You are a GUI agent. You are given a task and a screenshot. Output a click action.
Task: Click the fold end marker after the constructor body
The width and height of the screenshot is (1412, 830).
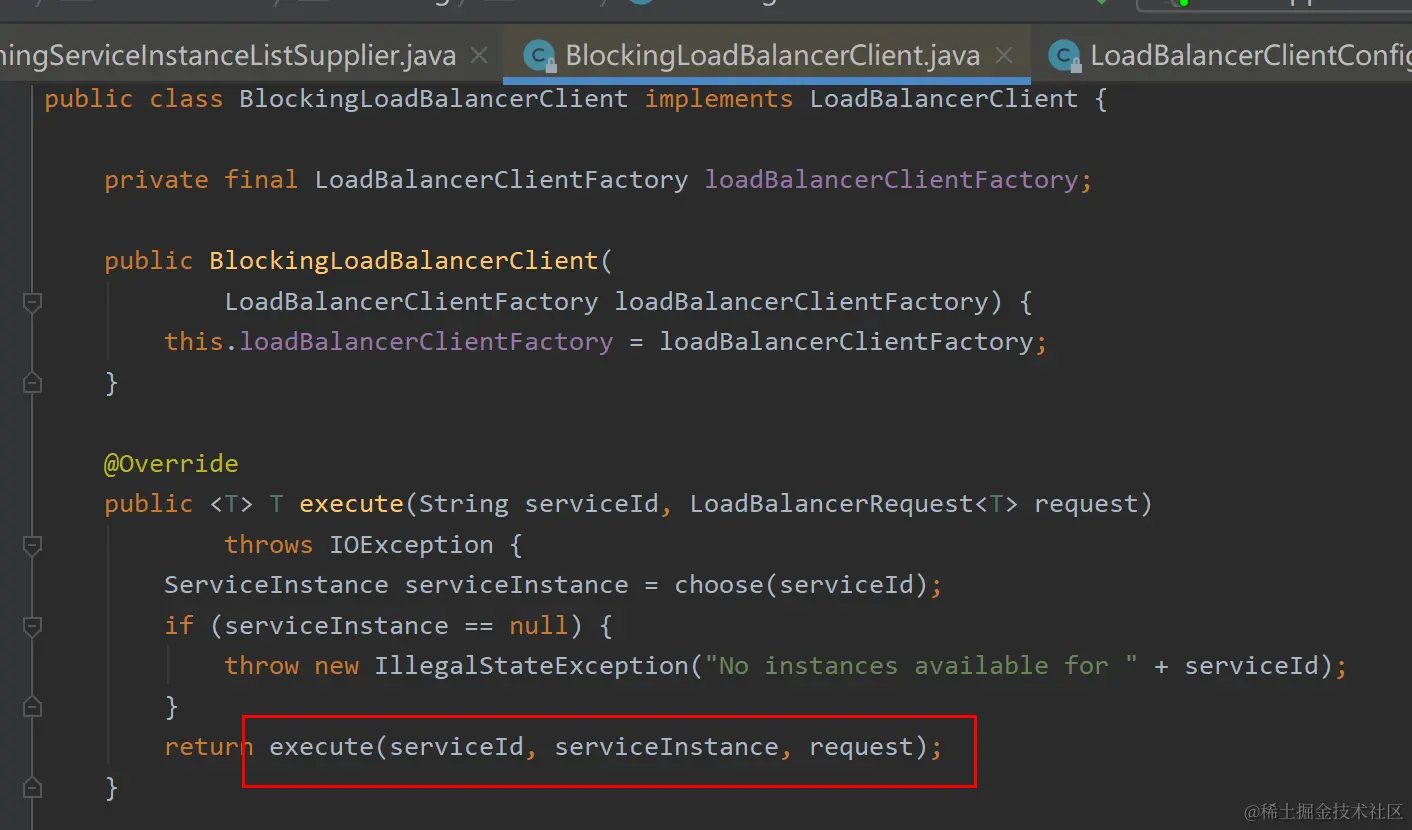click(32, 382)
